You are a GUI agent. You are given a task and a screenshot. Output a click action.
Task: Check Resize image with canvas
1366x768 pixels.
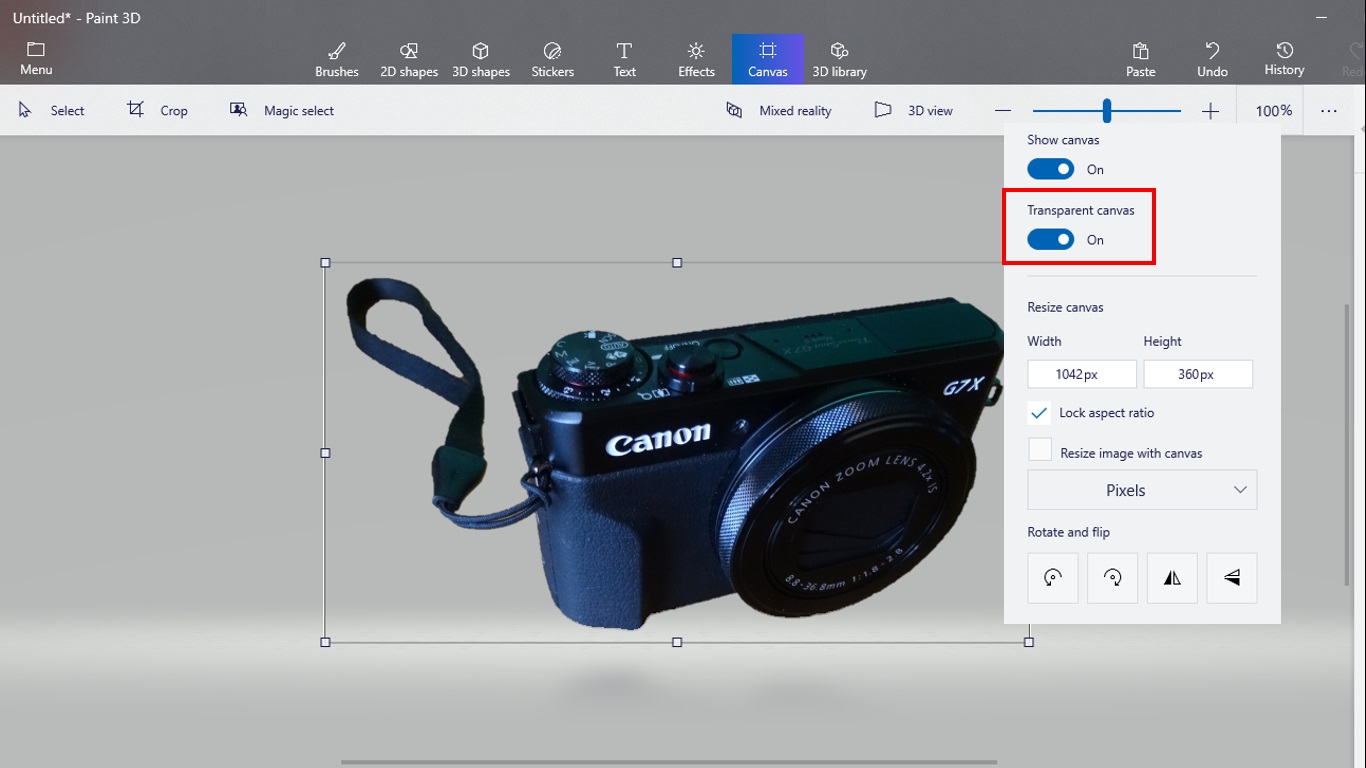tap(1040, 452)
